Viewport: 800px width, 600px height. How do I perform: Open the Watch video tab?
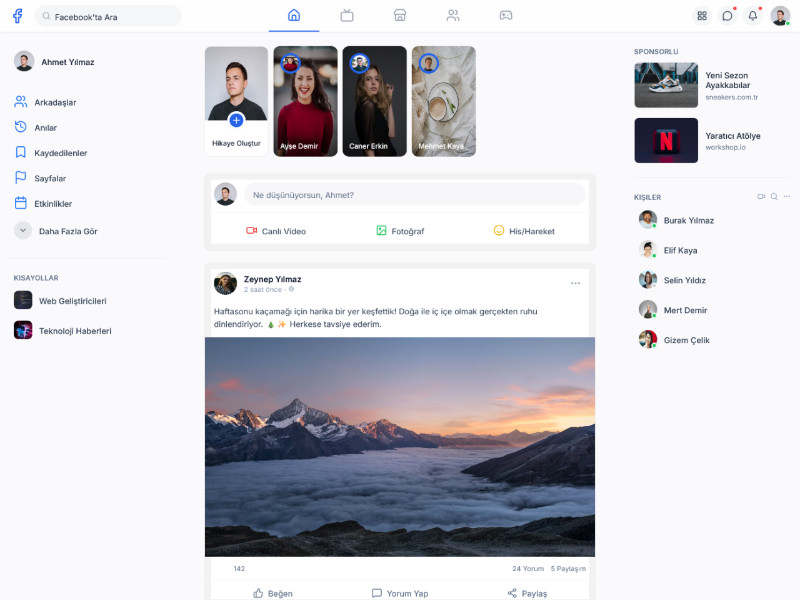(347, 16)
